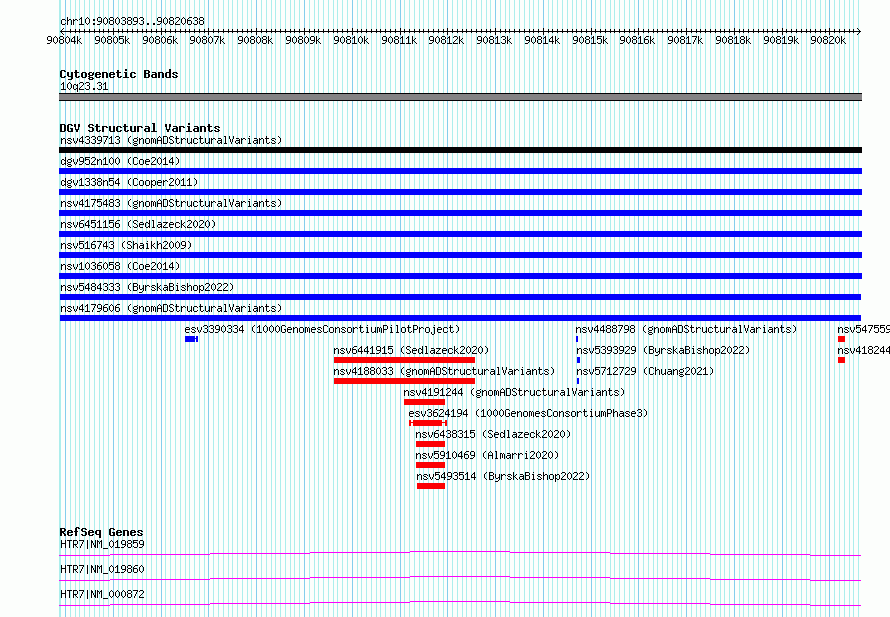The width and height of the screenshot is (890, 617).
Task: Open variant nsv5712729 (Chuang2021) label
Action: tap(645, 371)
